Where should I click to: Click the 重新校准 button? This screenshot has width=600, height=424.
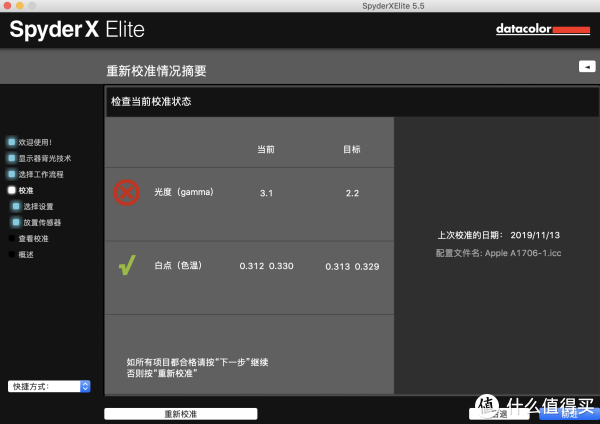pyautogui.click(x=181, y=414)
